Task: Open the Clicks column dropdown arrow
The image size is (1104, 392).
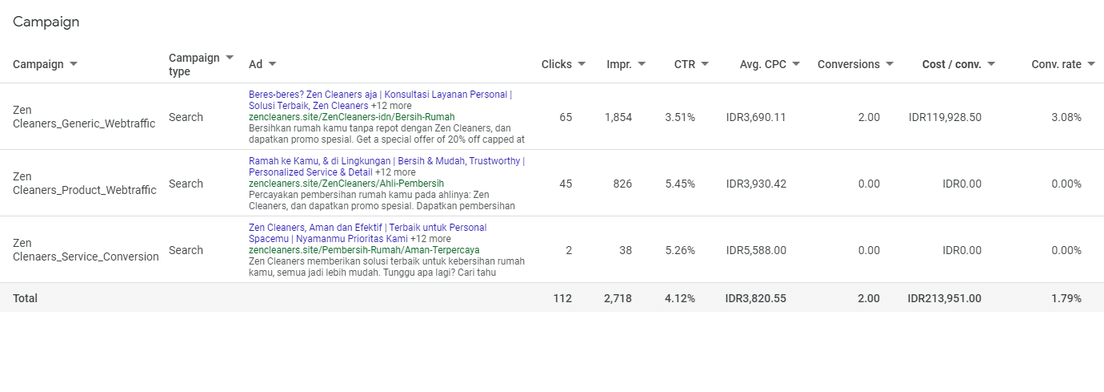Action: (582, 64)
